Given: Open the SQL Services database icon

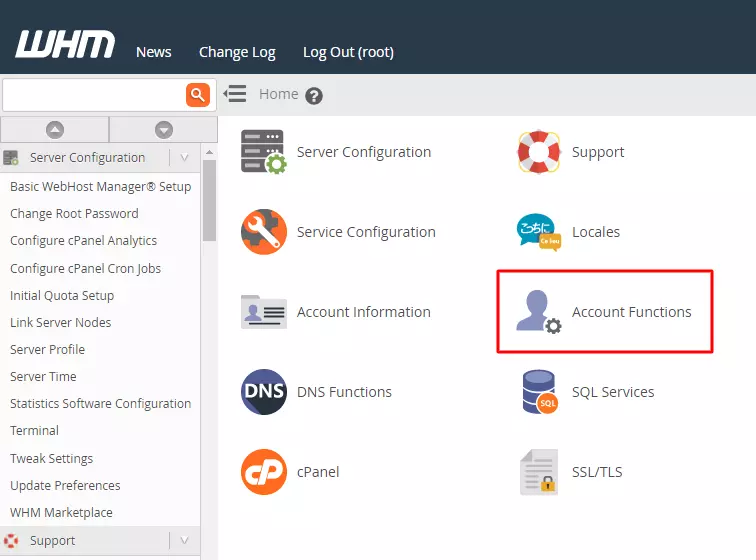Looking at the screenshot, I should pos(540,392).
